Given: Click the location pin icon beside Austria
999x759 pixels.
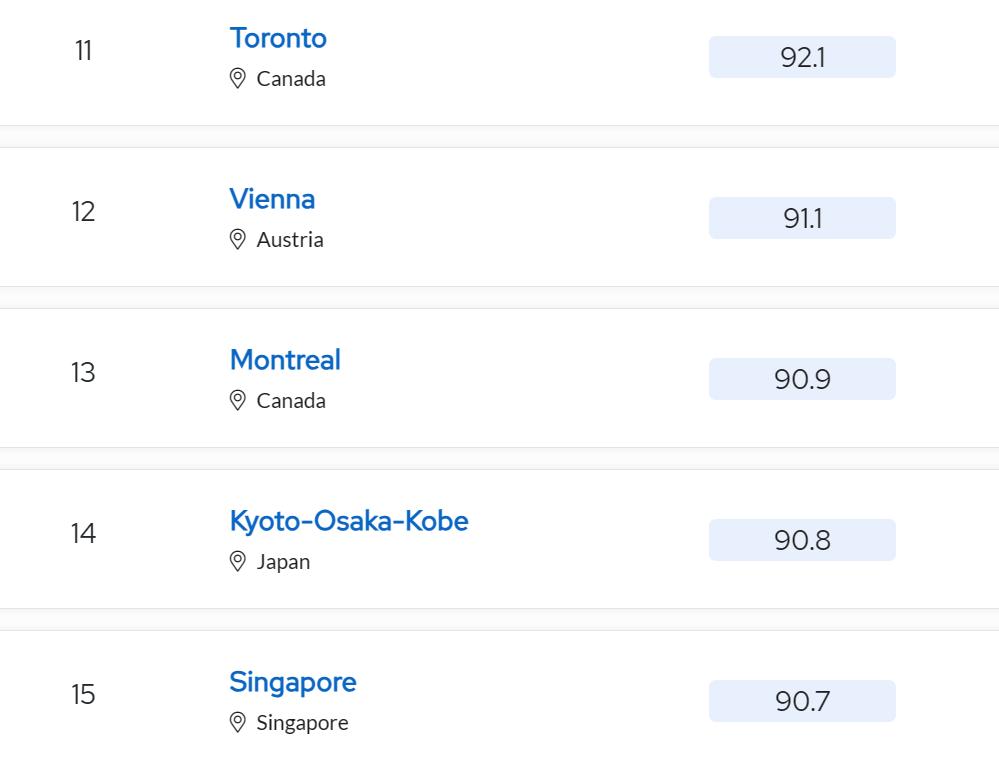Looking at the screenshot, I should 238,240.
